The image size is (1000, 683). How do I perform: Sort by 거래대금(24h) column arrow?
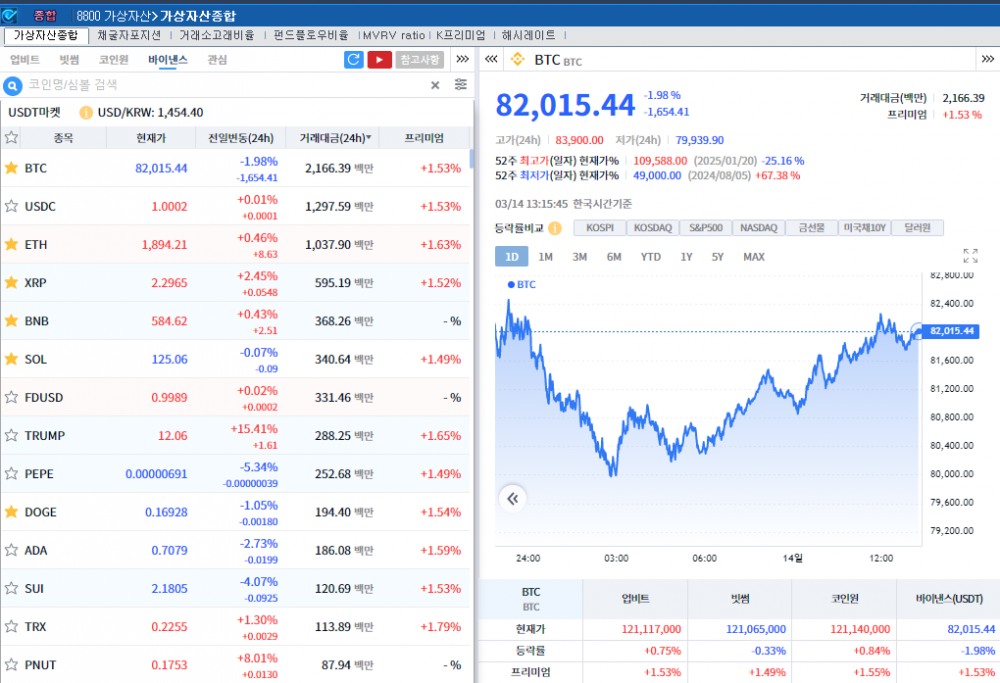(x=369, y=138)
